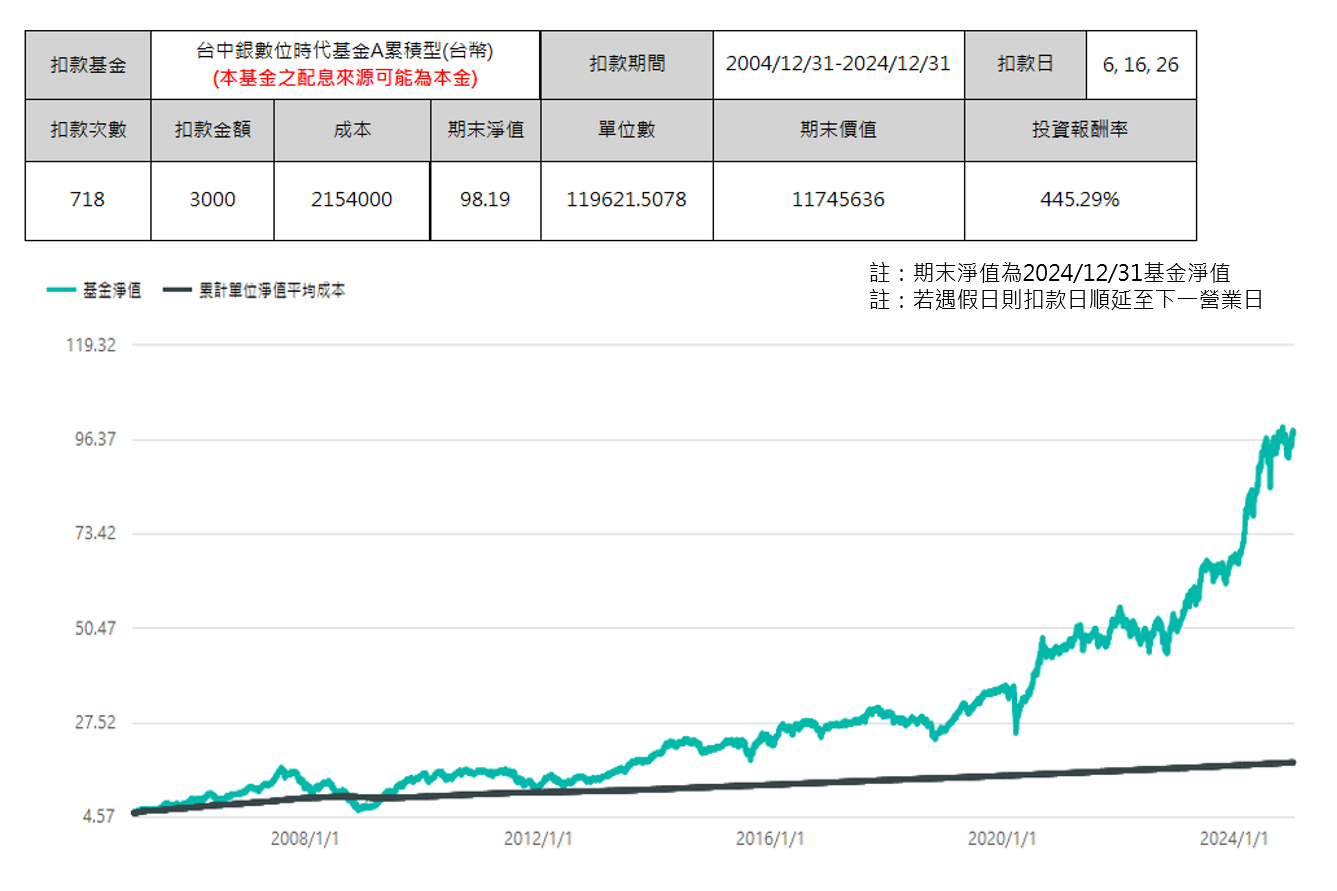The height and width of the screenshot is (891, 1337).
Task: Click the note about 若遇假日則扣款日順延
Action: point(1066,299)
